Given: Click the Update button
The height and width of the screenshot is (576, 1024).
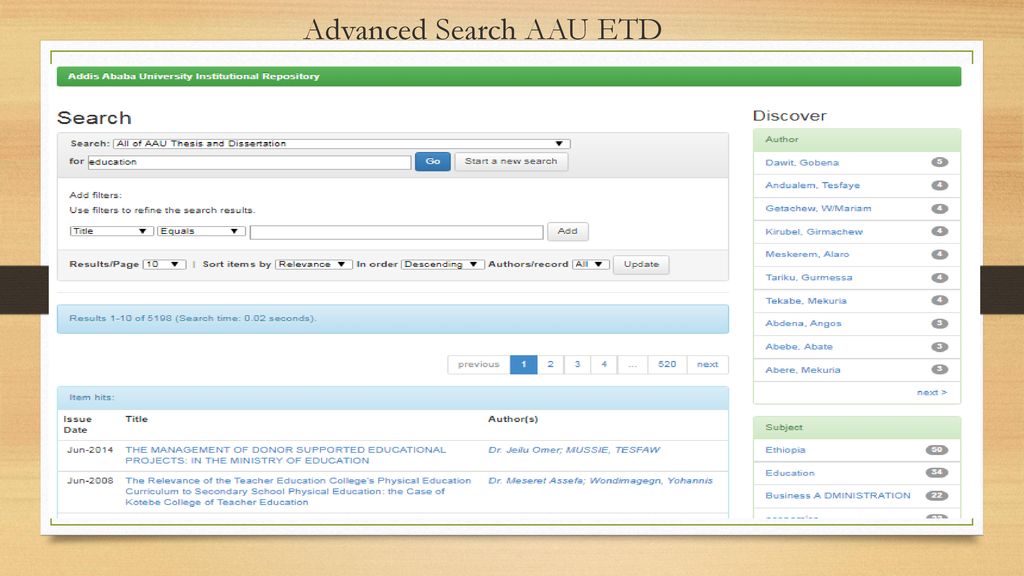Looking at the screenshot, I should [641, 264].
